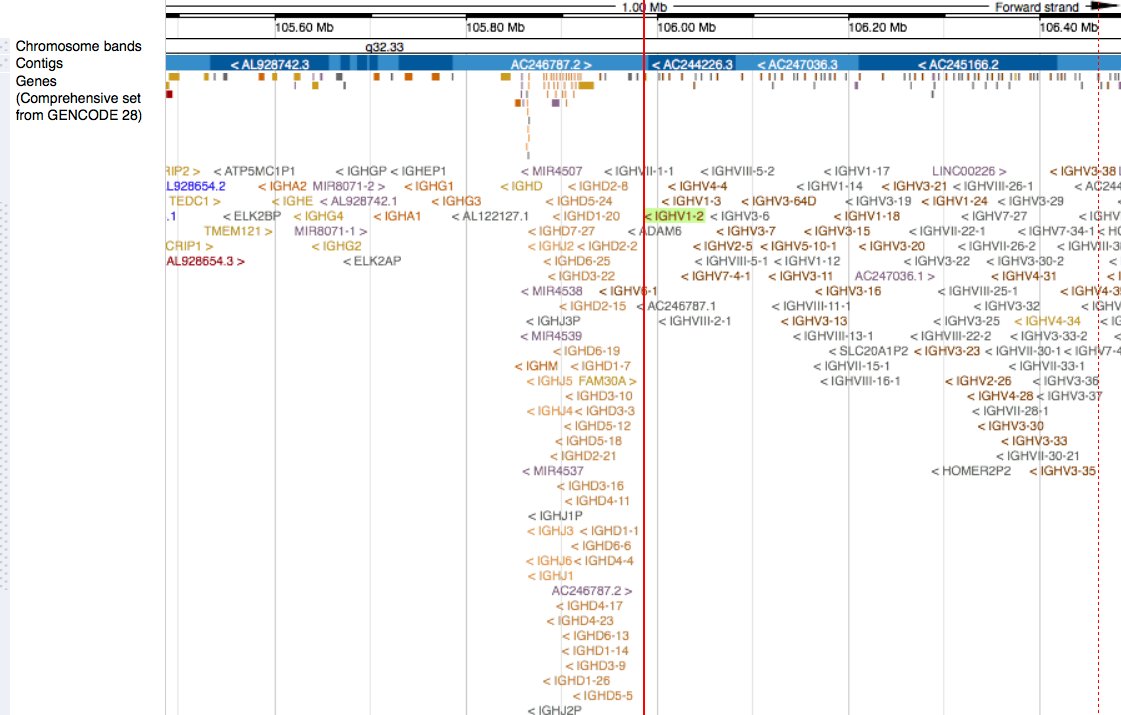Screen dimensions: 1121x715
Task: Select contig AC245166.2 bar
Action: 959,64
